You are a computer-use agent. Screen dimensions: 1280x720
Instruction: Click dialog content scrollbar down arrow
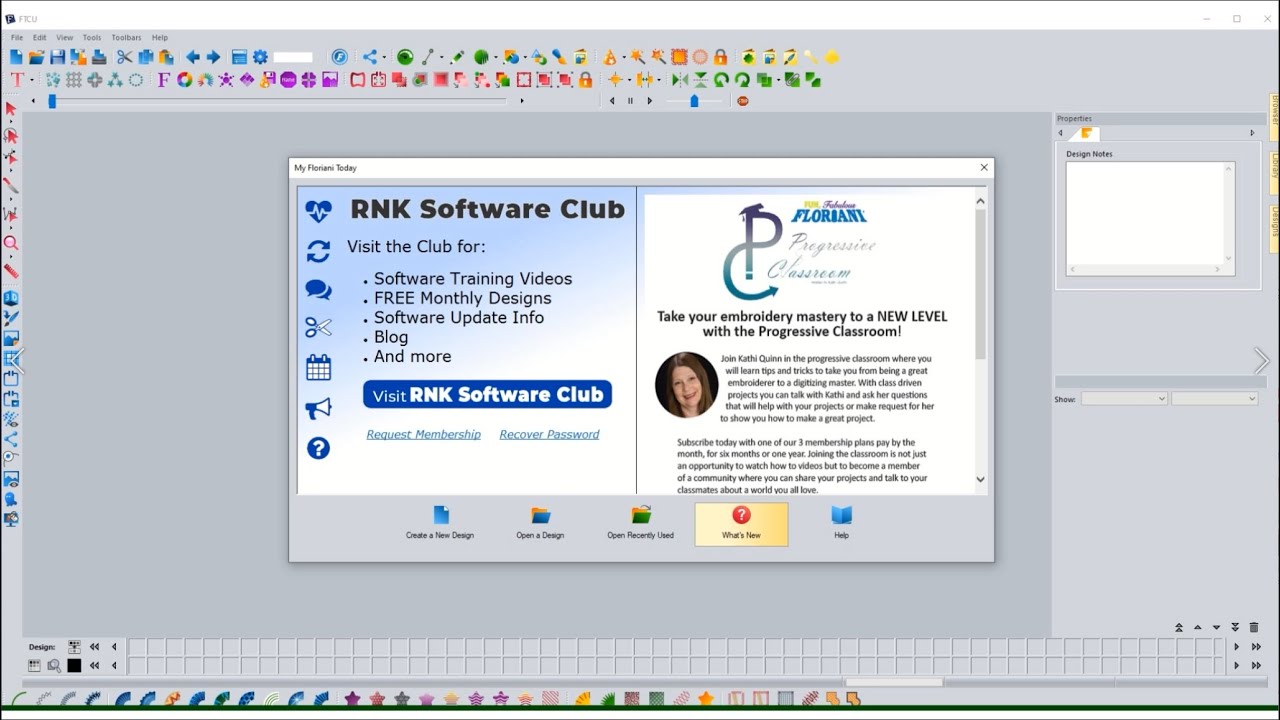[980, 480]
